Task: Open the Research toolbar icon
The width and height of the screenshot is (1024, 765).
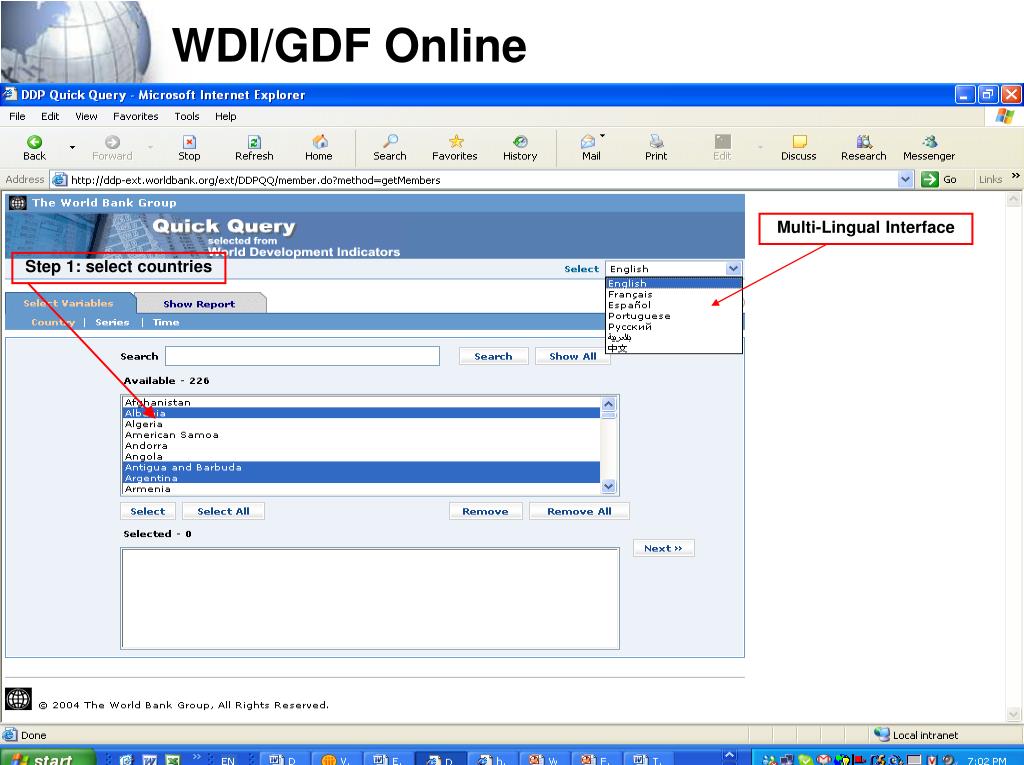Action: coord(864,141)
